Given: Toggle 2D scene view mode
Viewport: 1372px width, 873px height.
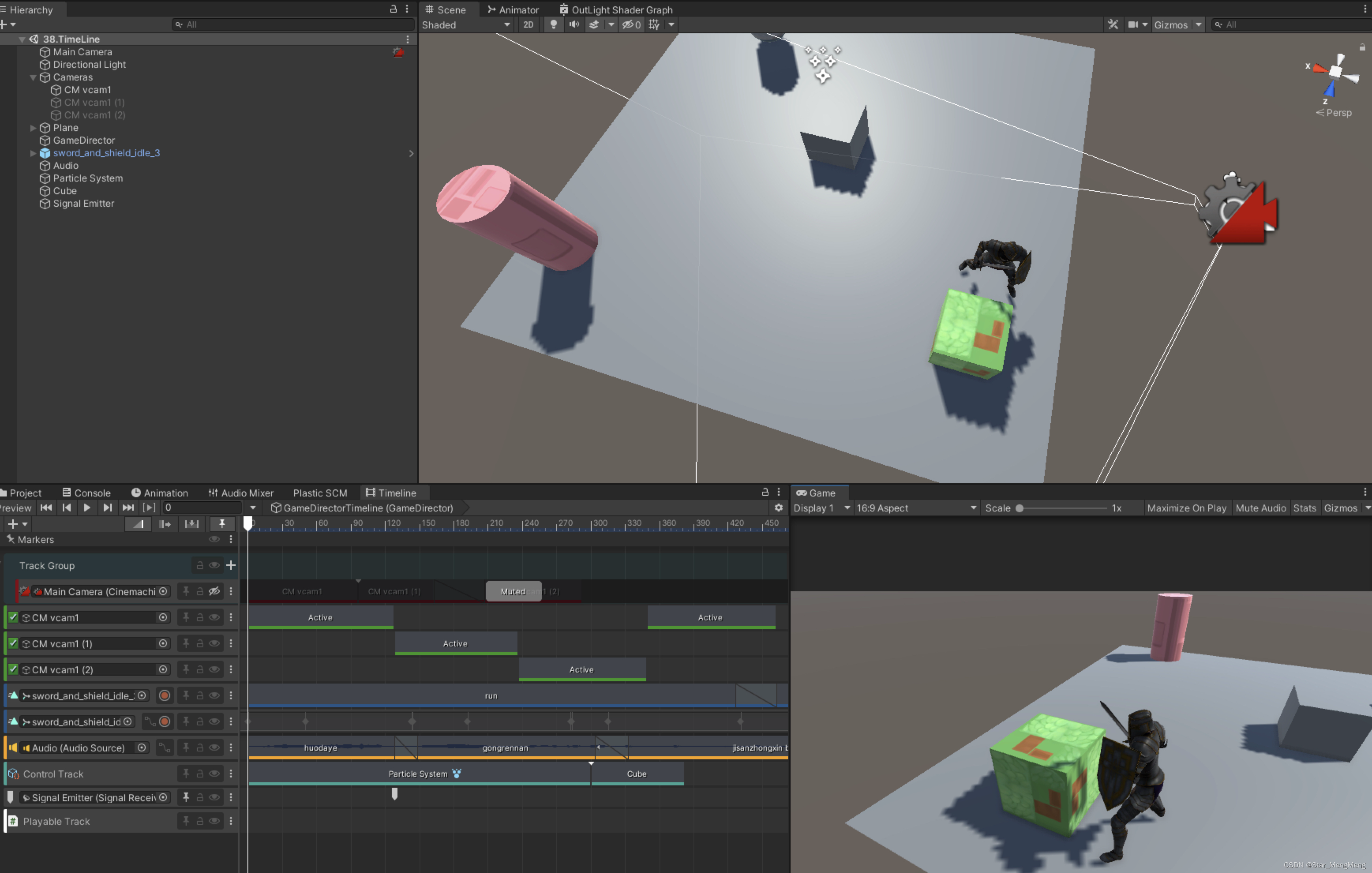Looking at the screenshot, I should [528, 24].
